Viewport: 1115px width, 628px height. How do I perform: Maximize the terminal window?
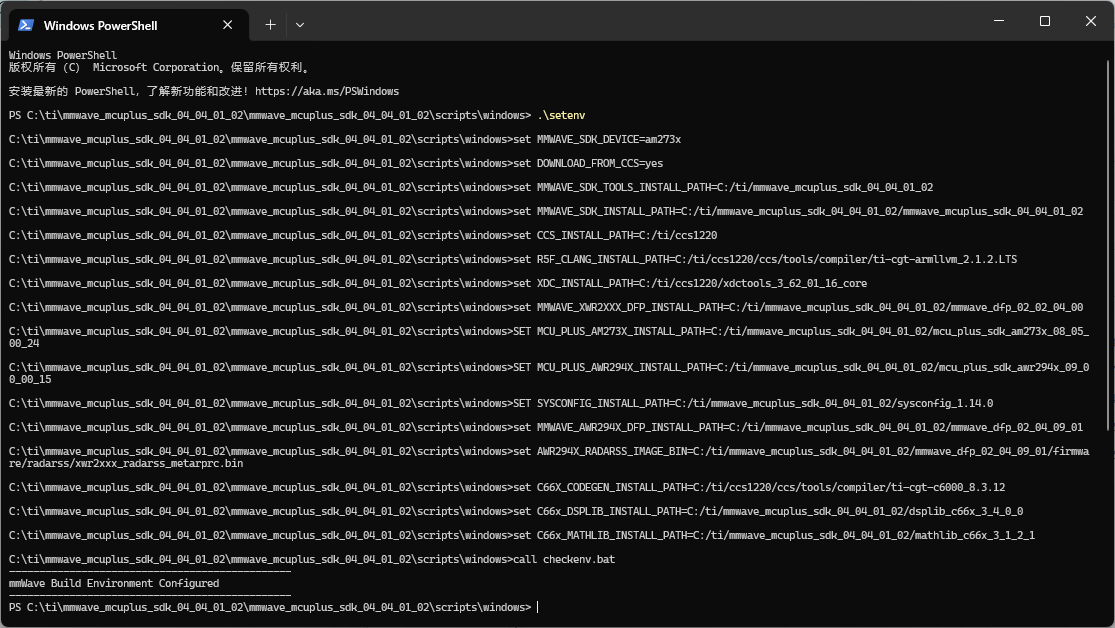[x=1045, y=21]
